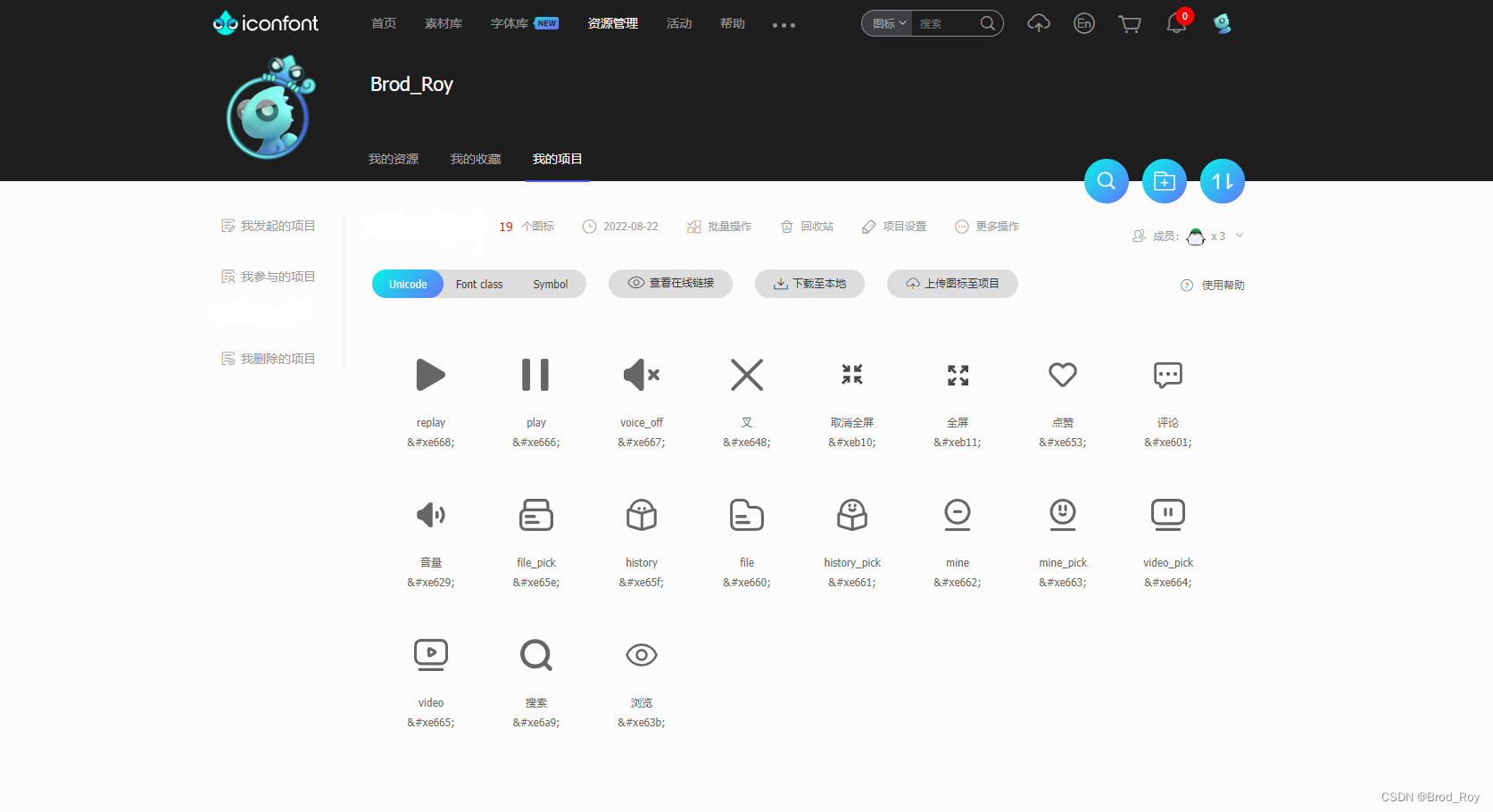This screenshot has height=812, width=1493.
Task: Switch language with the En icon
Action: (x=1084, y=23)
